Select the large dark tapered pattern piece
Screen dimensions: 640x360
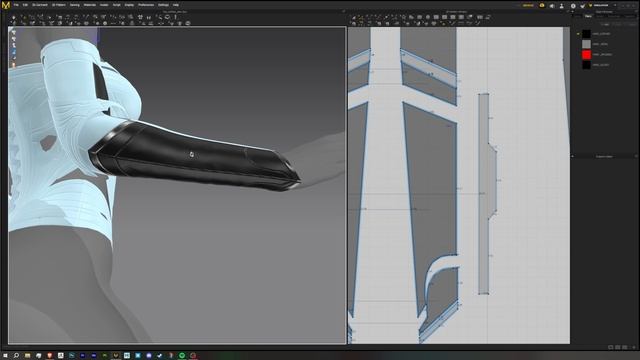pyautogui.click(x=432, y=196)
